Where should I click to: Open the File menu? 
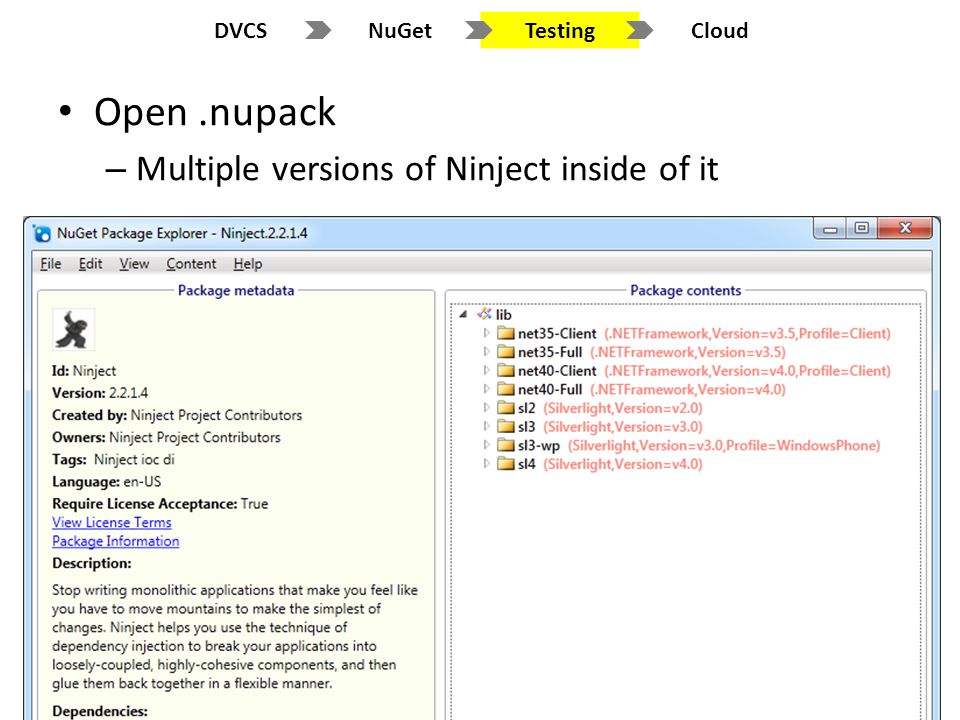pyautogui.click(x=51, y=264)
